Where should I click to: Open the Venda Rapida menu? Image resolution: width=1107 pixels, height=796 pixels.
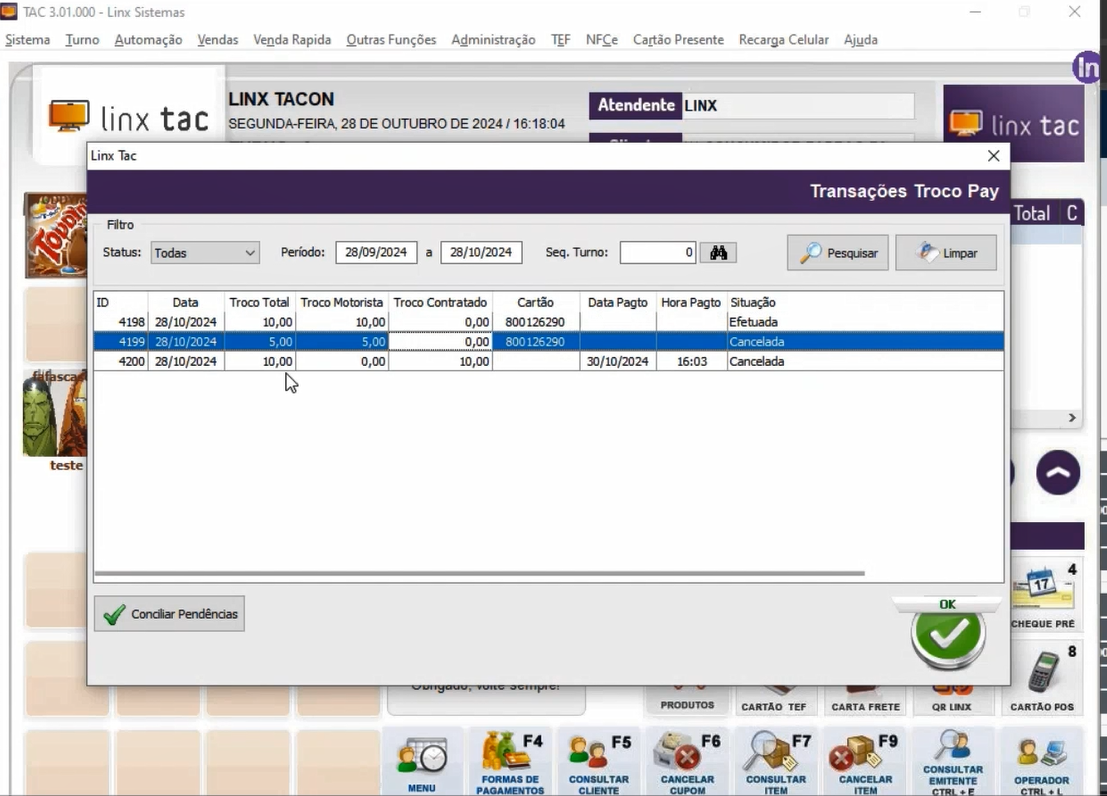point(292,40)
